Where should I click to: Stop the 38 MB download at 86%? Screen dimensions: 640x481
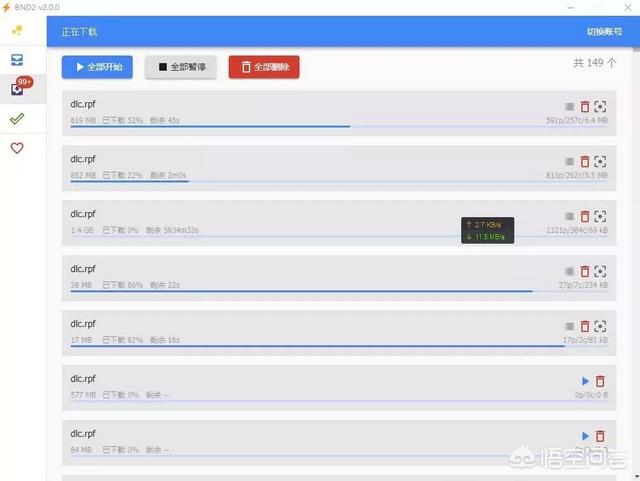pyautogui.click(x=569, y=271)
